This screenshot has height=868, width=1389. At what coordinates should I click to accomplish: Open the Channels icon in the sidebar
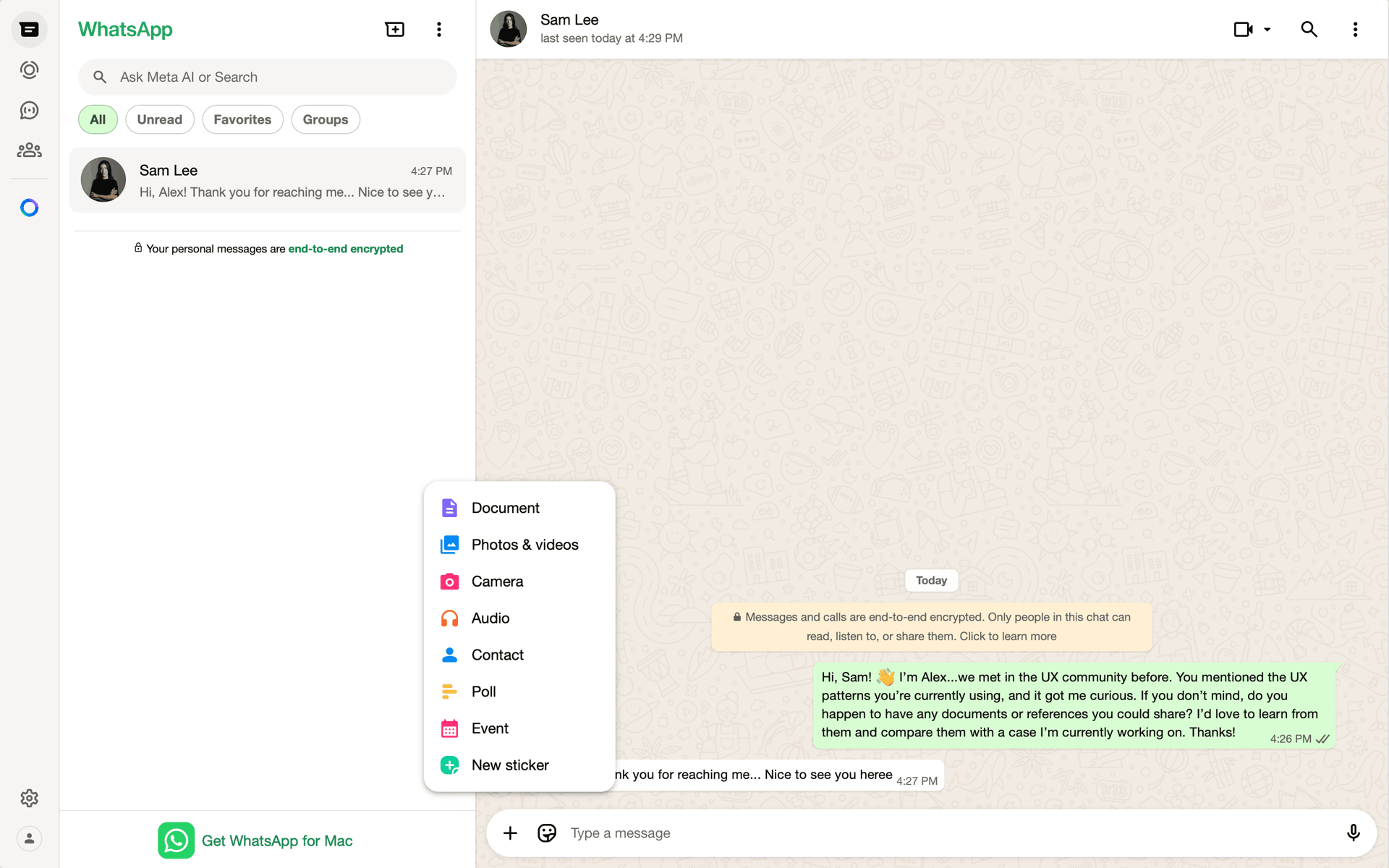29,110
